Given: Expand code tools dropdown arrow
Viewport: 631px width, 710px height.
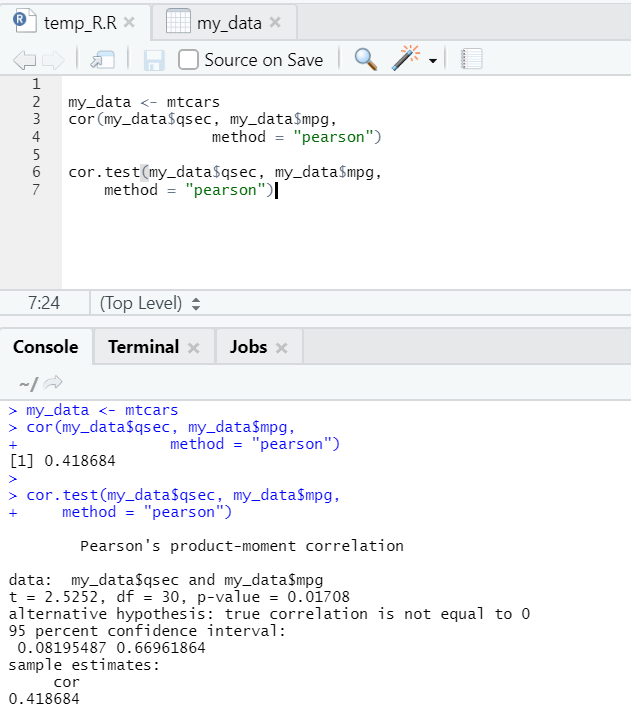Looking at the screenshot, I should [433, 61].
